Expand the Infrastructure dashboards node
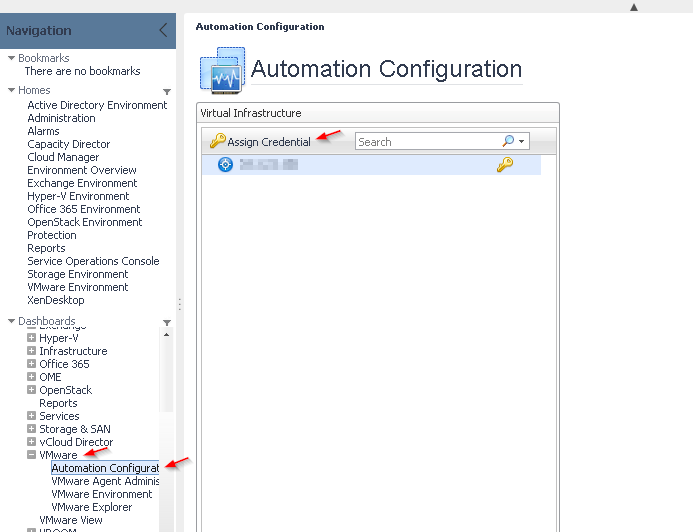 (x=31, y=351)
